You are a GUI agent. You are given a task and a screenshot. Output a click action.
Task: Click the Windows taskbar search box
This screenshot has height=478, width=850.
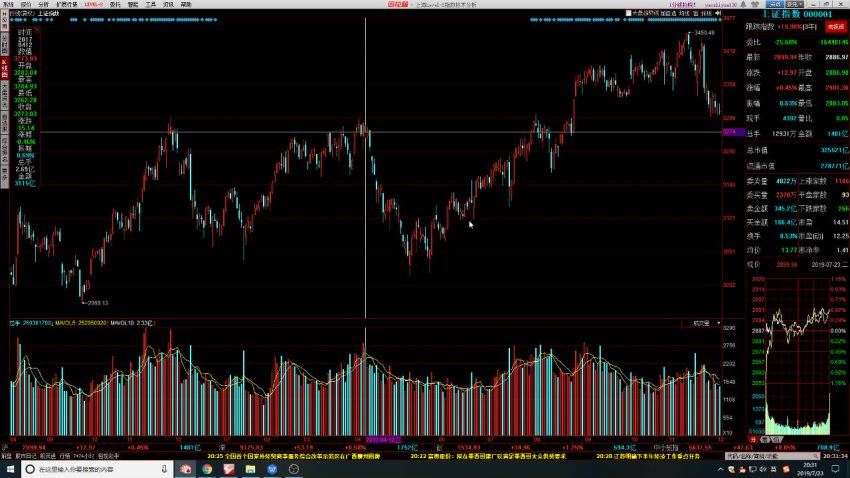98,469
